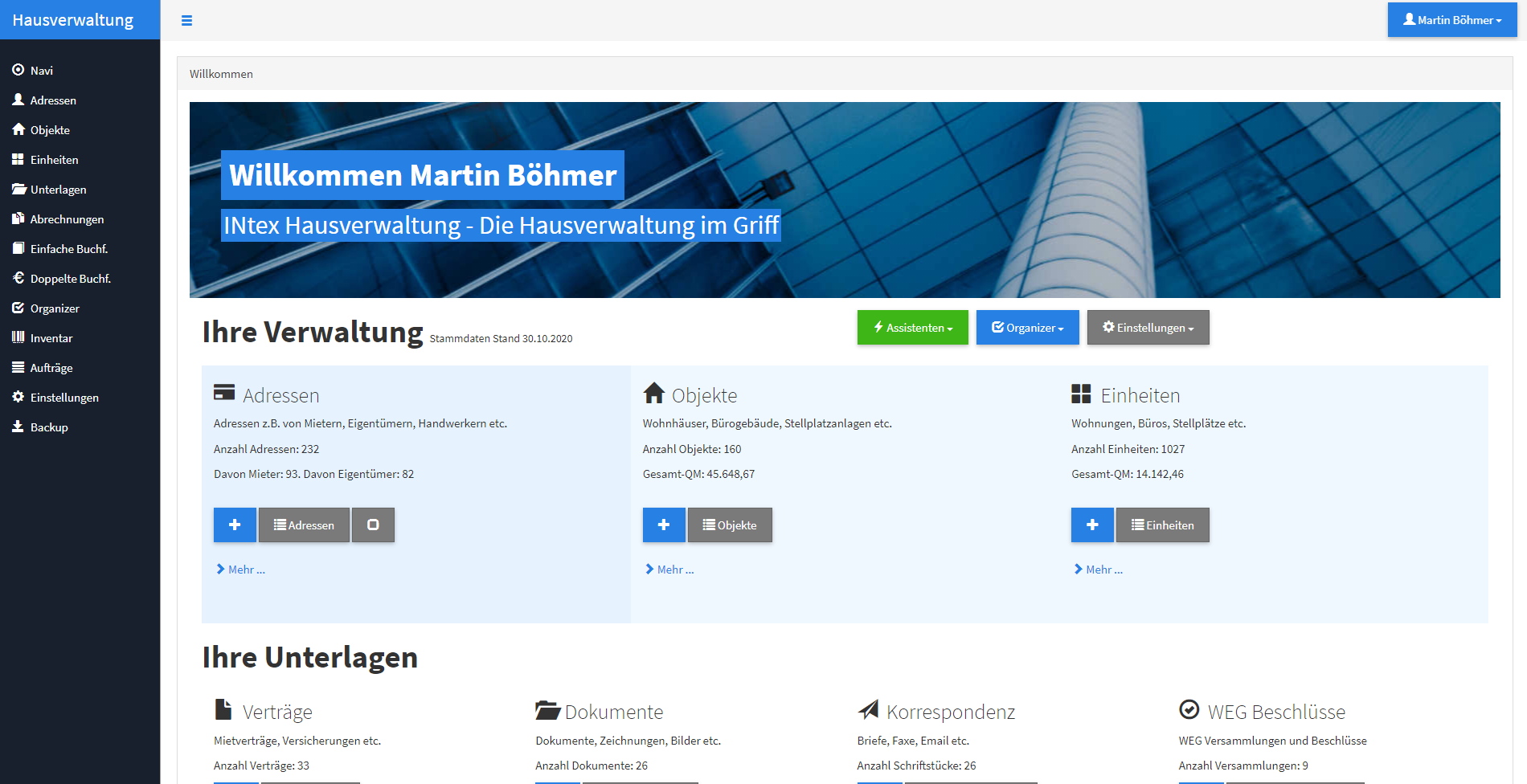
Task: Click the Unterlagen folder icon in sidebar
Action: click(x=19, y=189)
